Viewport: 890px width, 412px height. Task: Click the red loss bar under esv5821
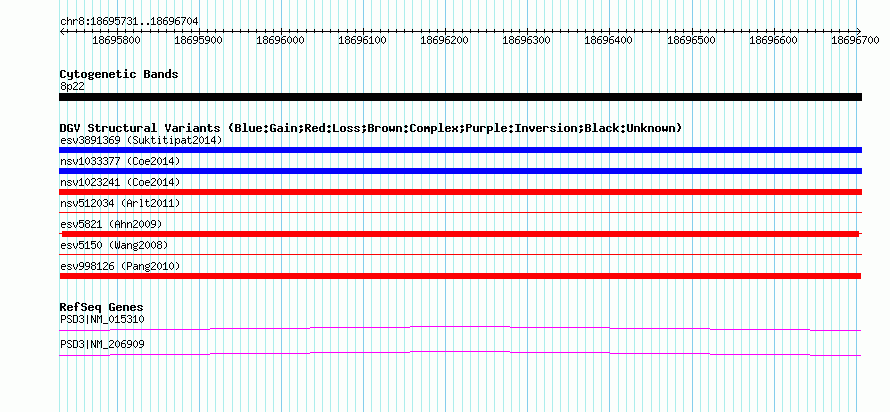tap(460, 234)
